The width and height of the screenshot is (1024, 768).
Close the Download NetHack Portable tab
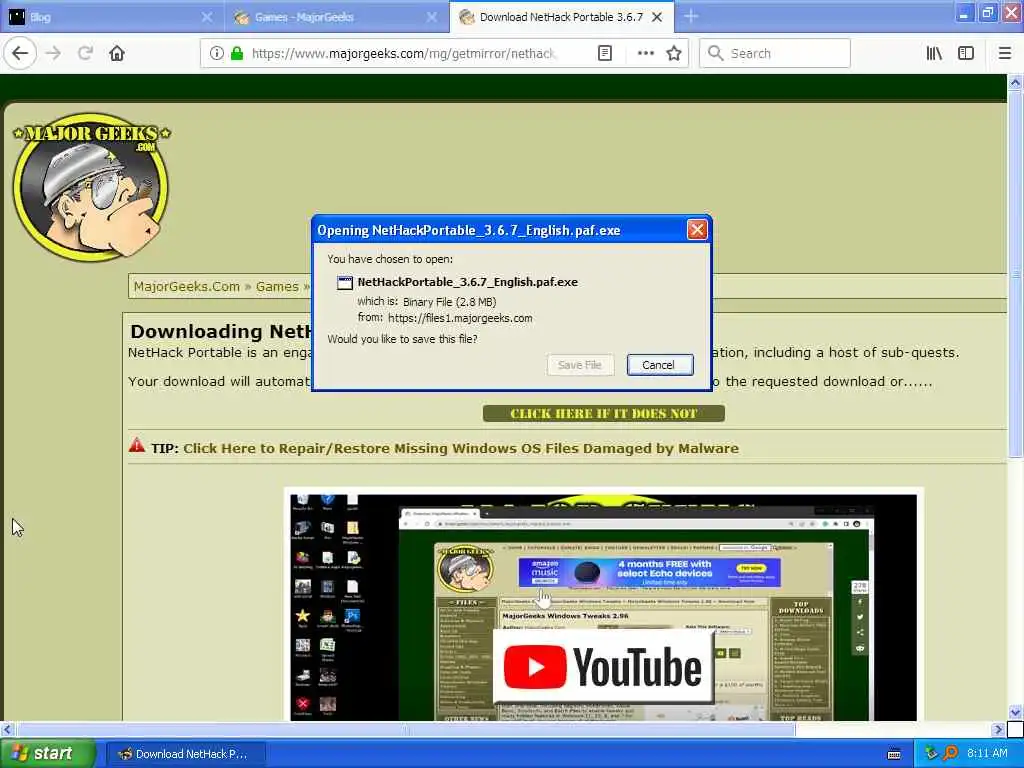point(658,17)
